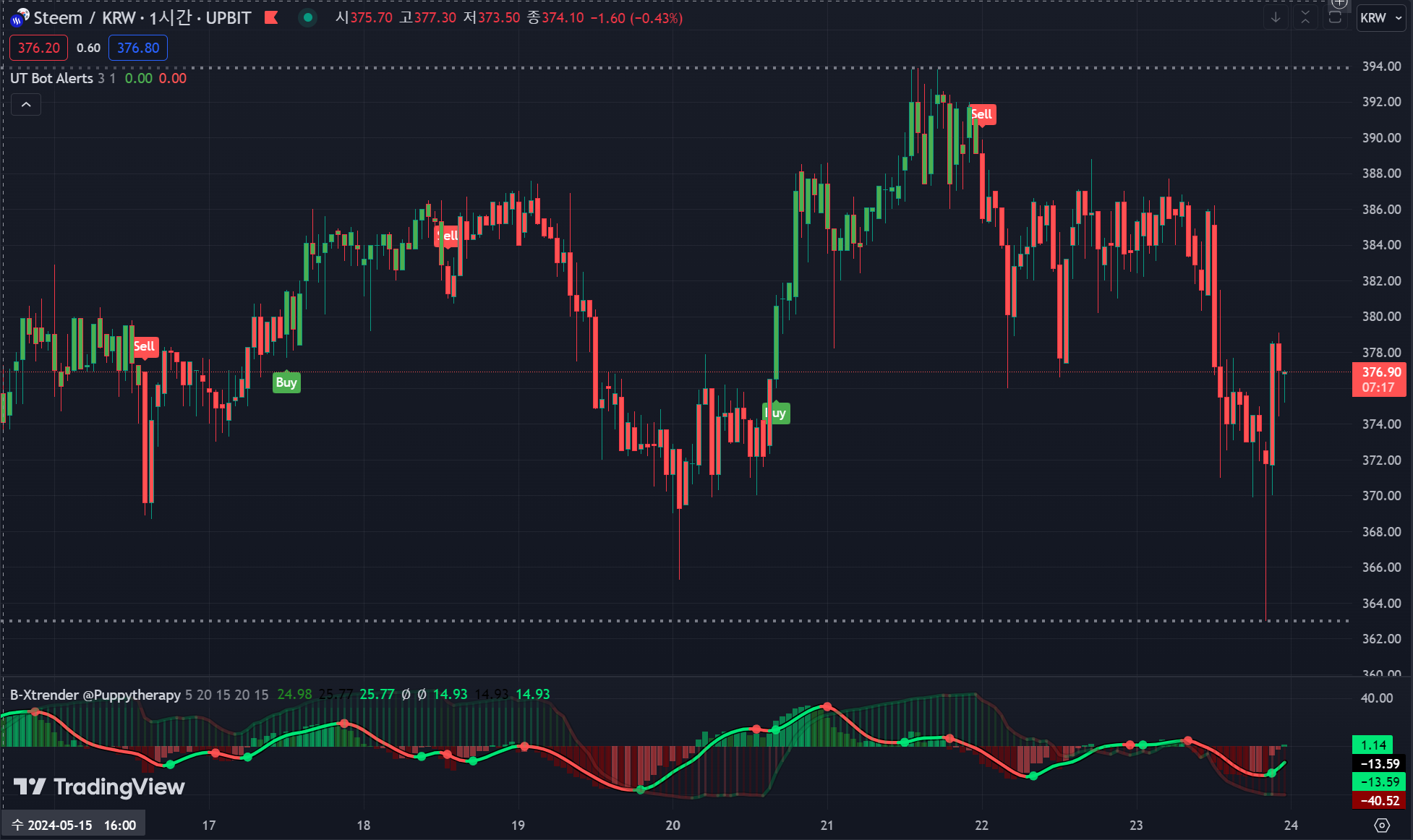Select the UT Bot Alerts indicator title
1413x840 pixels.
(x=51, y=78)
